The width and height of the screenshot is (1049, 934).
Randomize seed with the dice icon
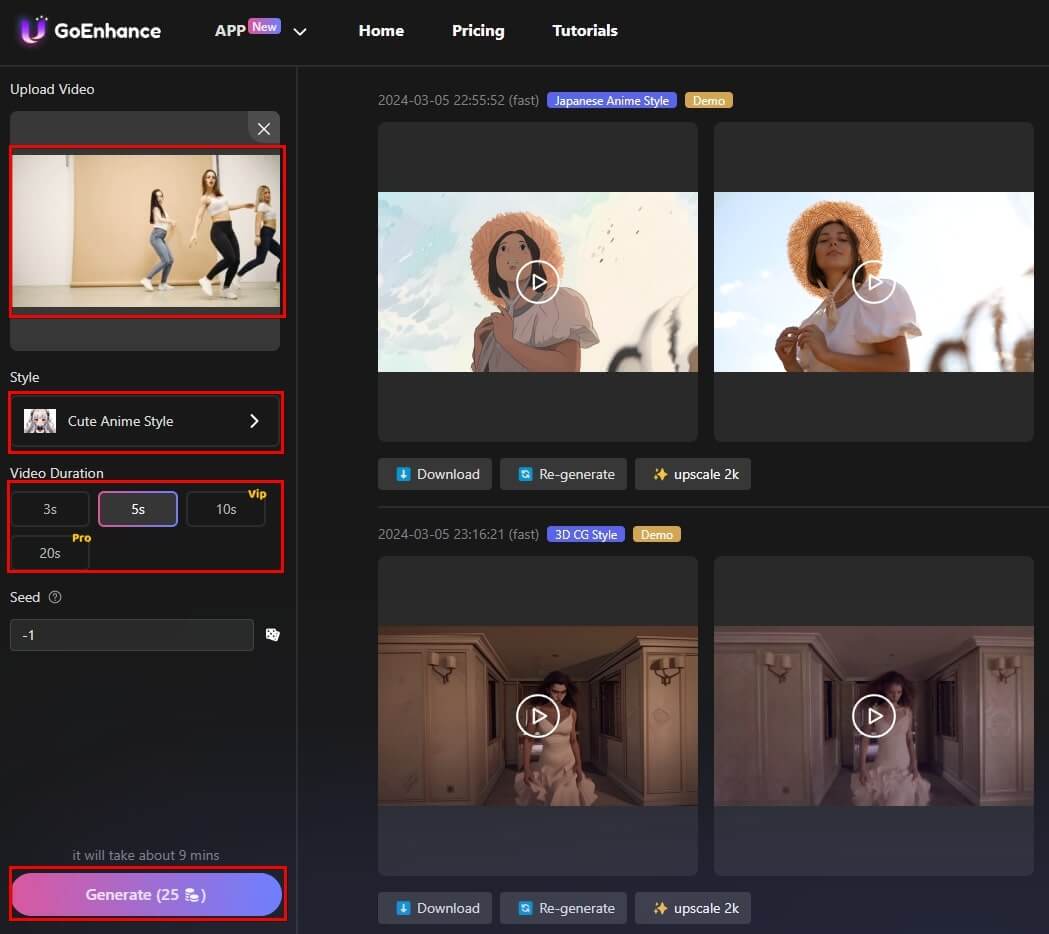pyautogui.click(x=272, y=635)
